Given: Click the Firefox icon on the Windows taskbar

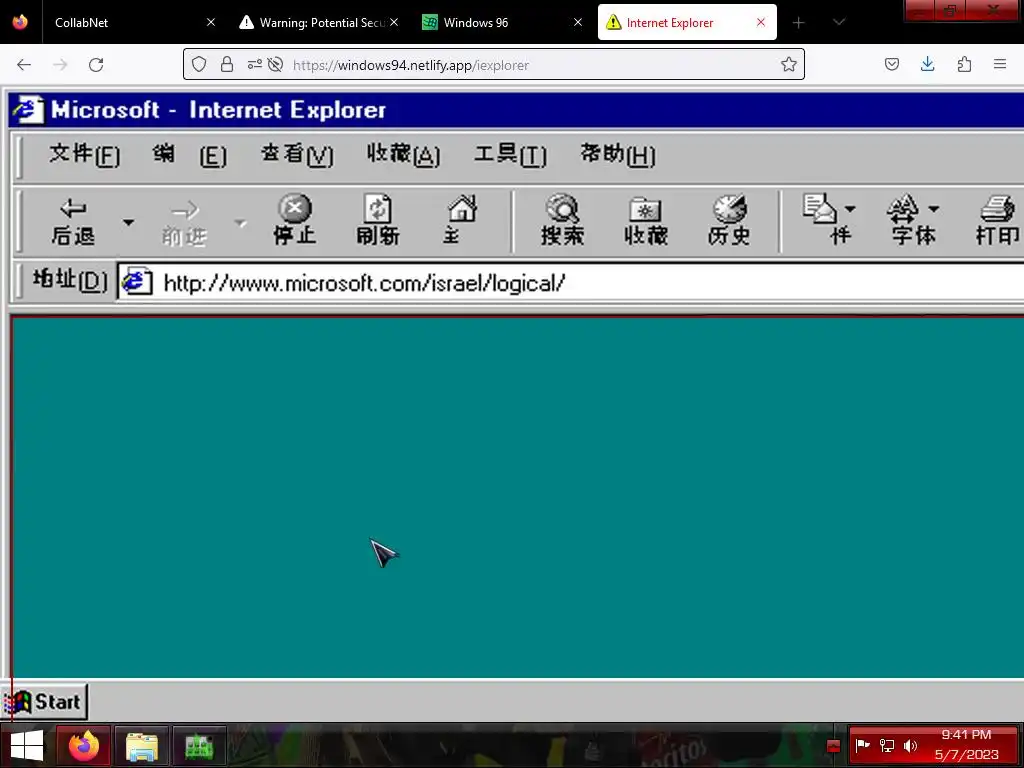Looking at the screenshot, I should (84, 746).
